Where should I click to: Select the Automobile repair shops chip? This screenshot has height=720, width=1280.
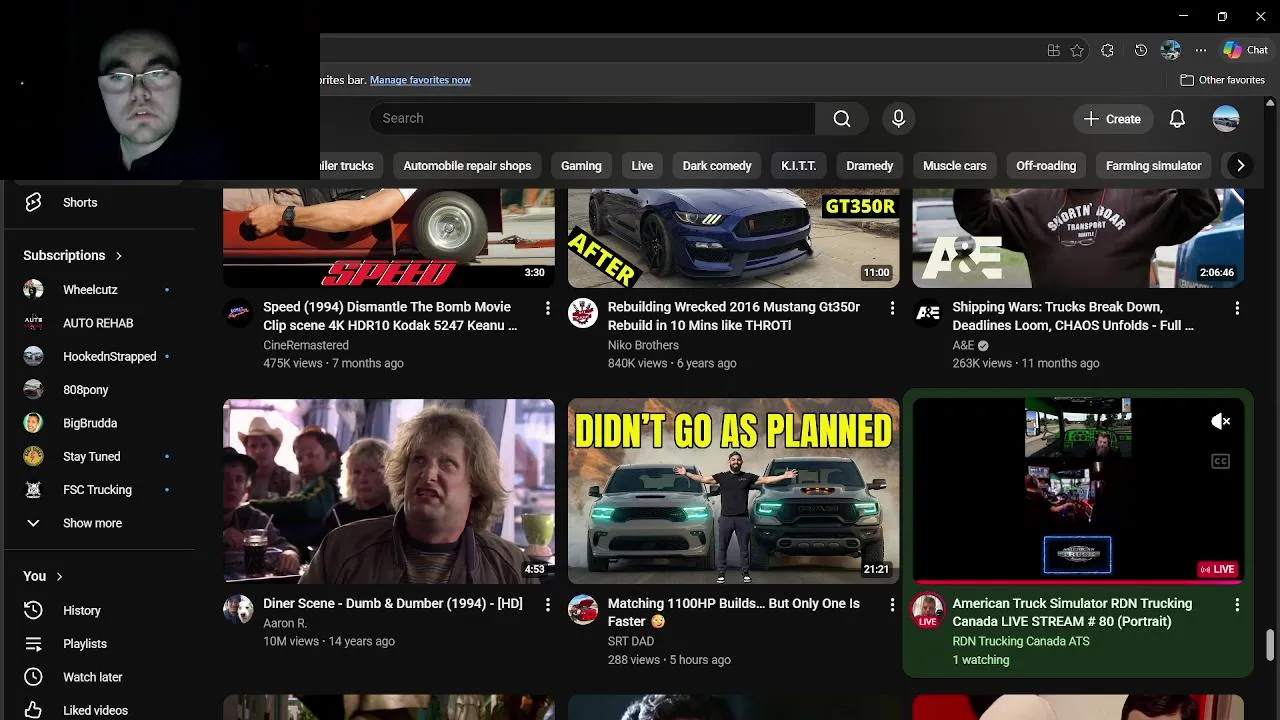[467, 166]
